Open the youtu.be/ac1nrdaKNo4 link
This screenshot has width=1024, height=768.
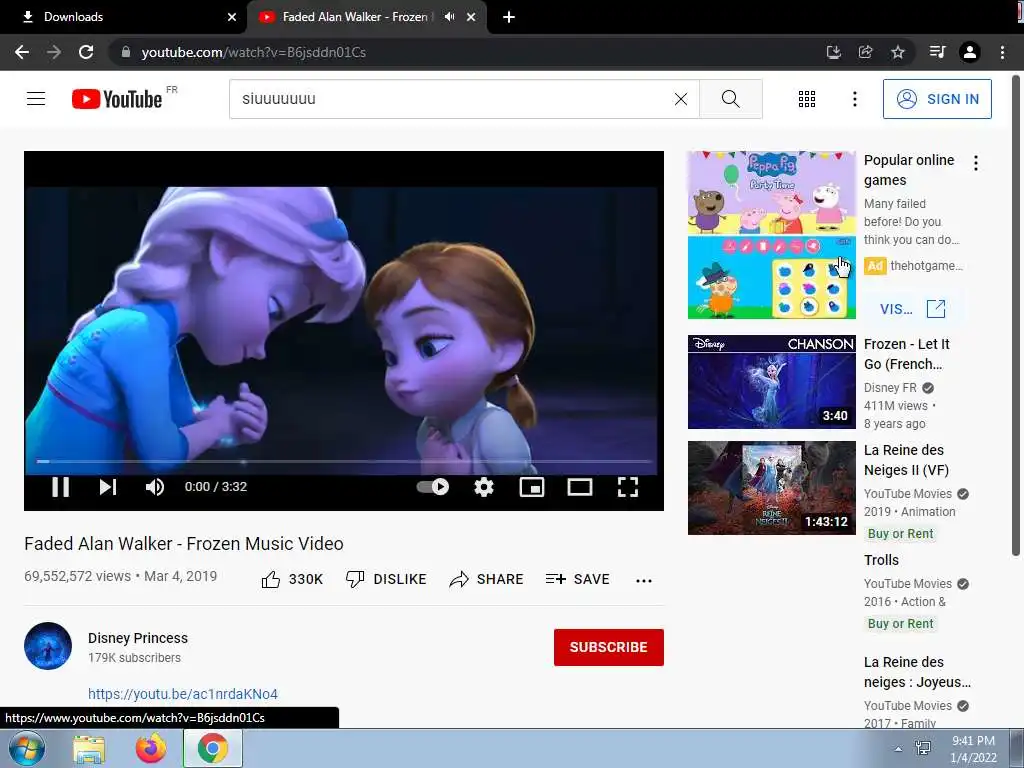pyautogui.click(x=183, y=694)
